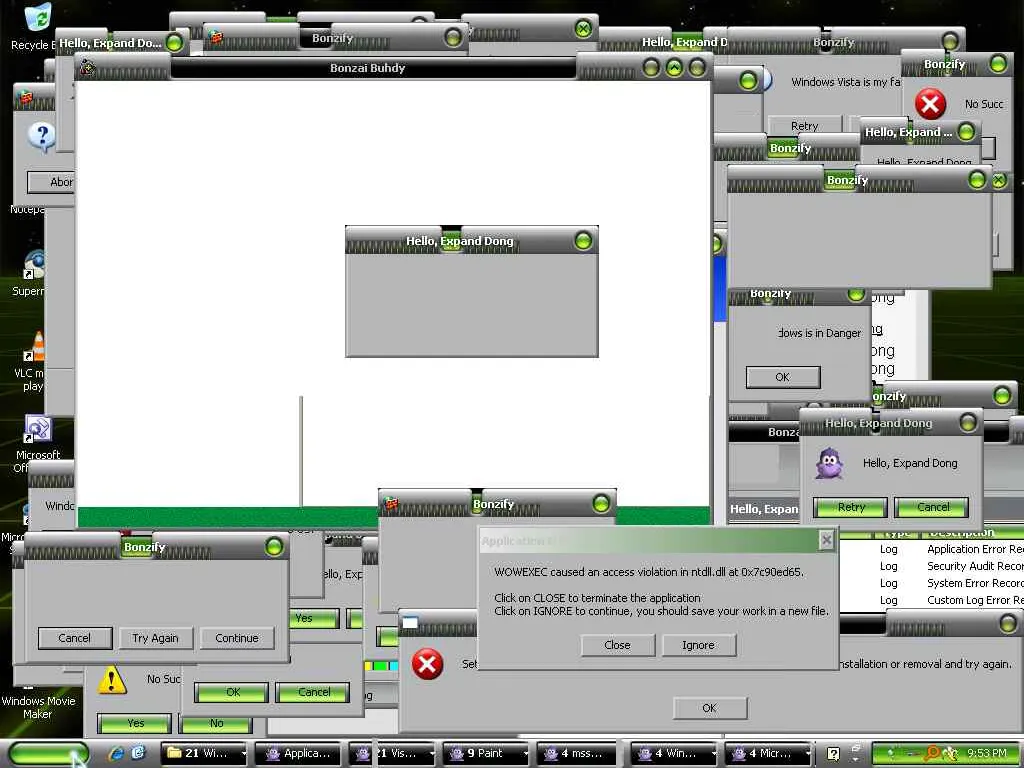Click the small window icon on the setup error title bar
Image resolution: width=1024 pixels, height=768 pixels.
409,622
